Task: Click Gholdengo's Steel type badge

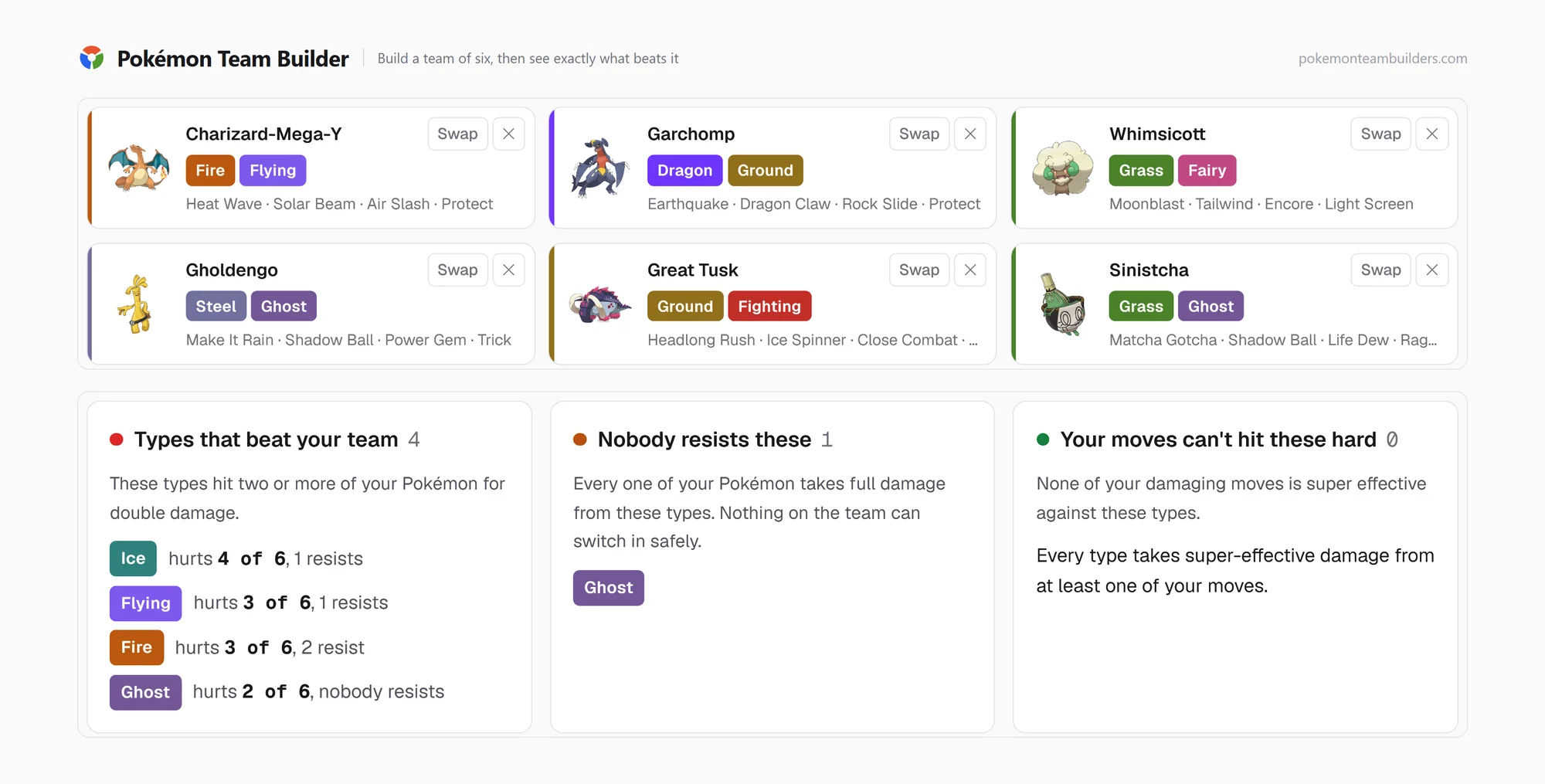Action: [x=216, y=307]
